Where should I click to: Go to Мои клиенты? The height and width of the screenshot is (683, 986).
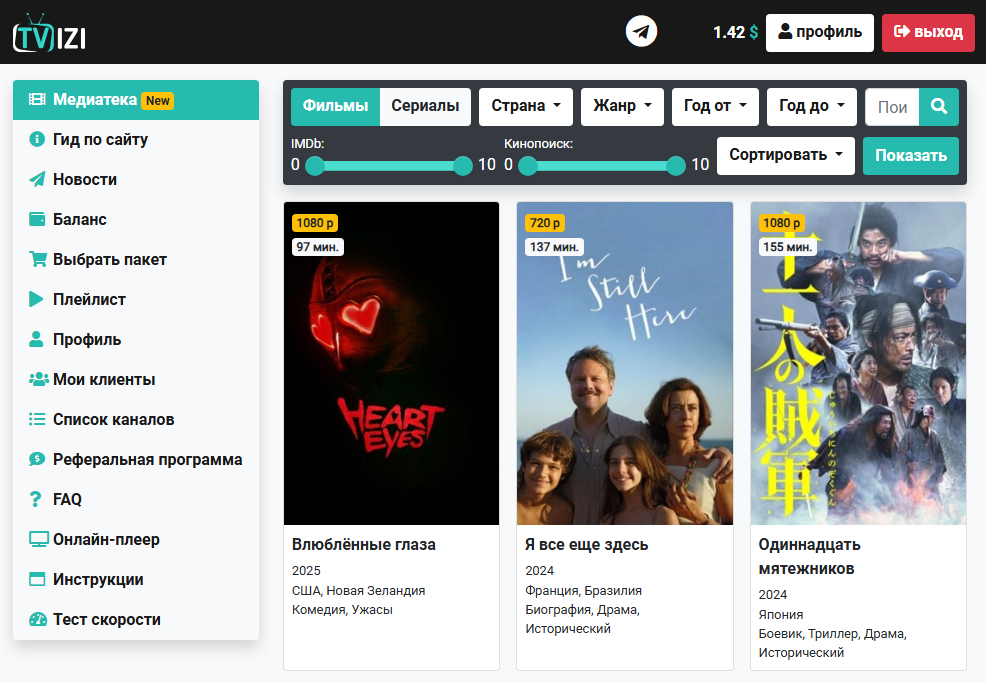coord(136,380)
